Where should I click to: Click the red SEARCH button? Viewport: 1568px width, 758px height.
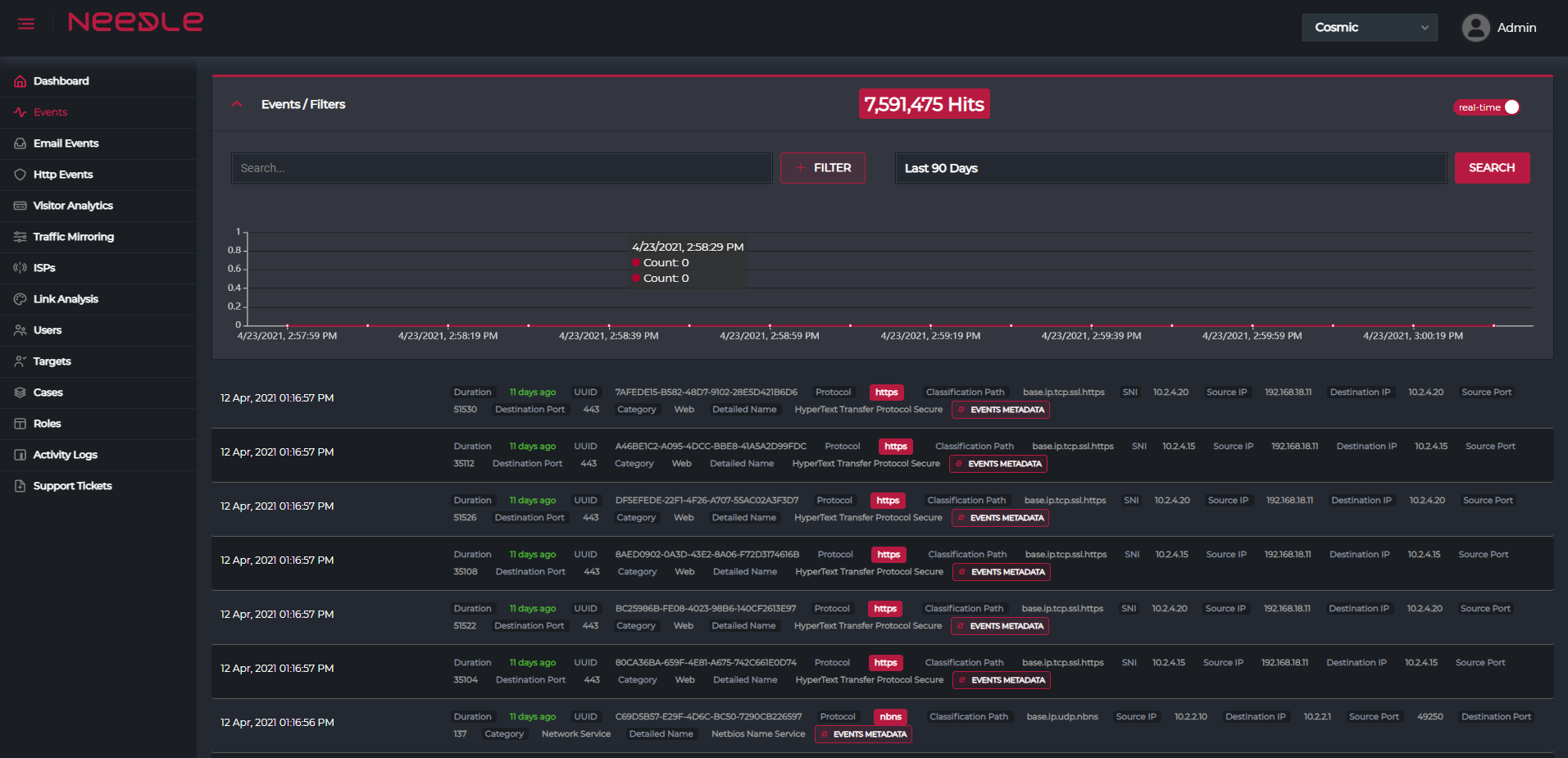point(1491,168)
